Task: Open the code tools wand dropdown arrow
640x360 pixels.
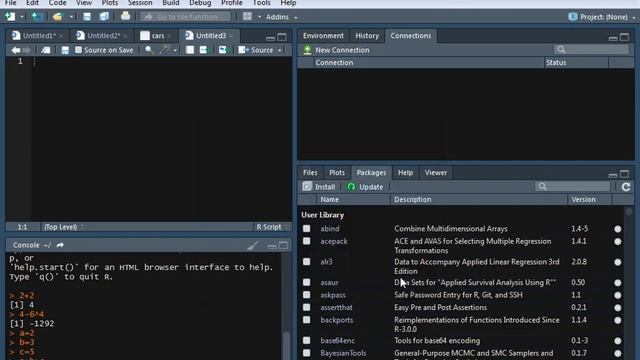Action: (x=175, y=51)
